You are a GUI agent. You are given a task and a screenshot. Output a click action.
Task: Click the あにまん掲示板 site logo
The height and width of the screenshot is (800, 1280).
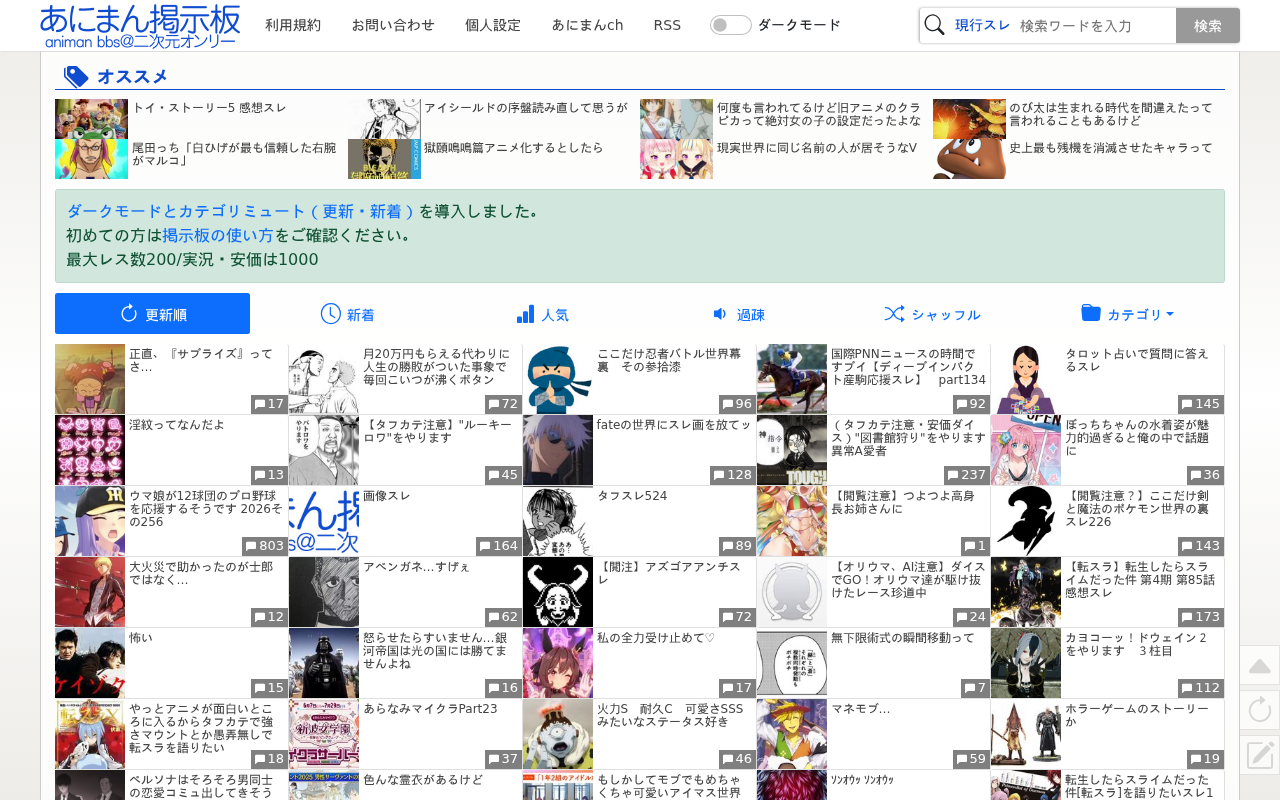coord(140,26)
